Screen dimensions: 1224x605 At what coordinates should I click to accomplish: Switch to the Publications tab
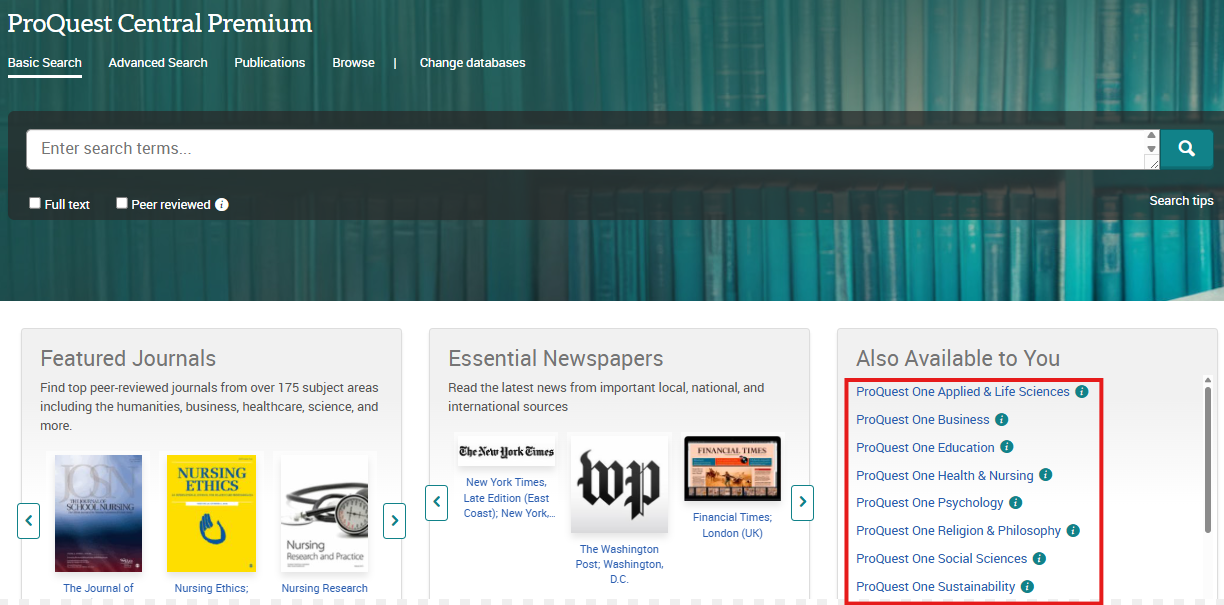(269, 62)
